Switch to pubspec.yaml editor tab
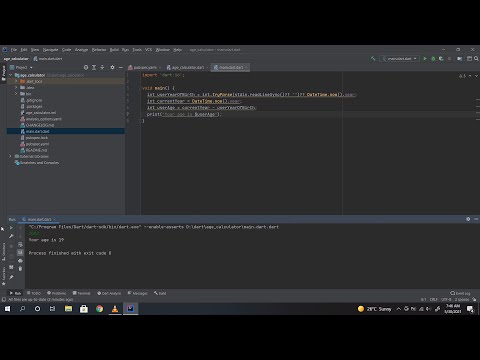The image size is (480, 360). point(144,67)
